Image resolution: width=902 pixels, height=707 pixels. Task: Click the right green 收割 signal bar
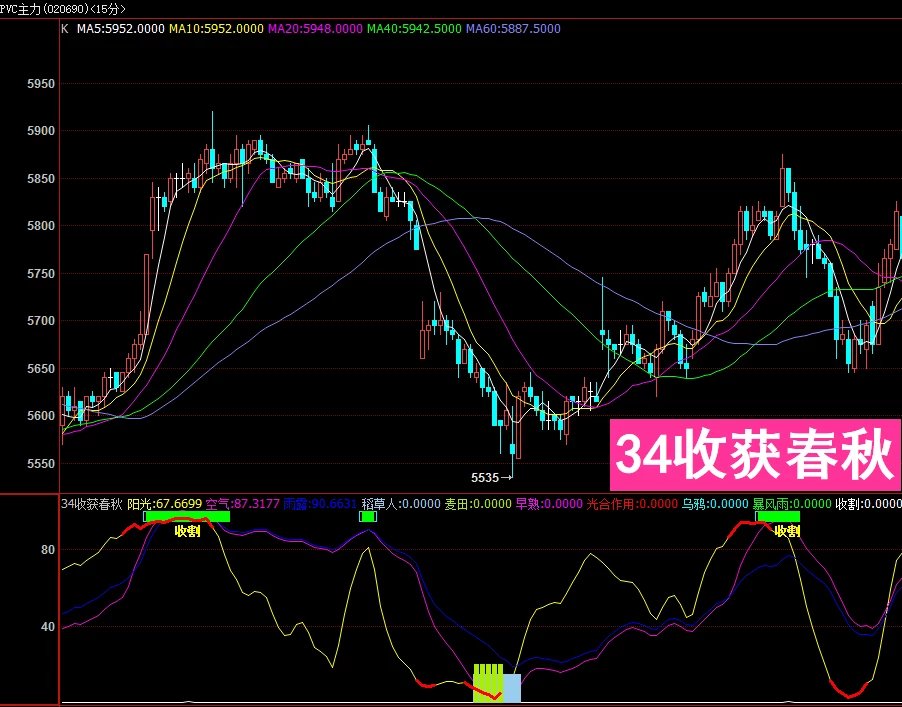point(778,517)
